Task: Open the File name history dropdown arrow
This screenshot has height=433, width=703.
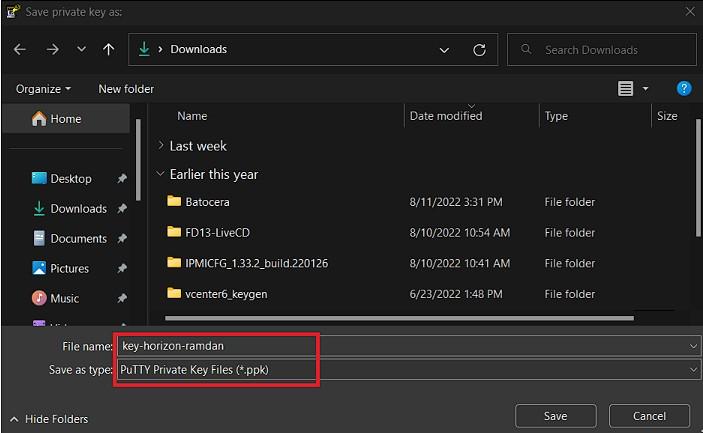Action: pyautogui.click(x=693, y=346)
